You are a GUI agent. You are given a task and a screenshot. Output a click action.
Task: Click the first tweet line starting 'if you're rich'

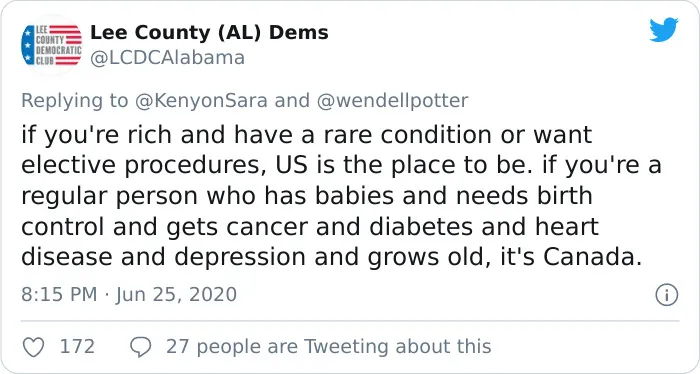pos(306,135)
